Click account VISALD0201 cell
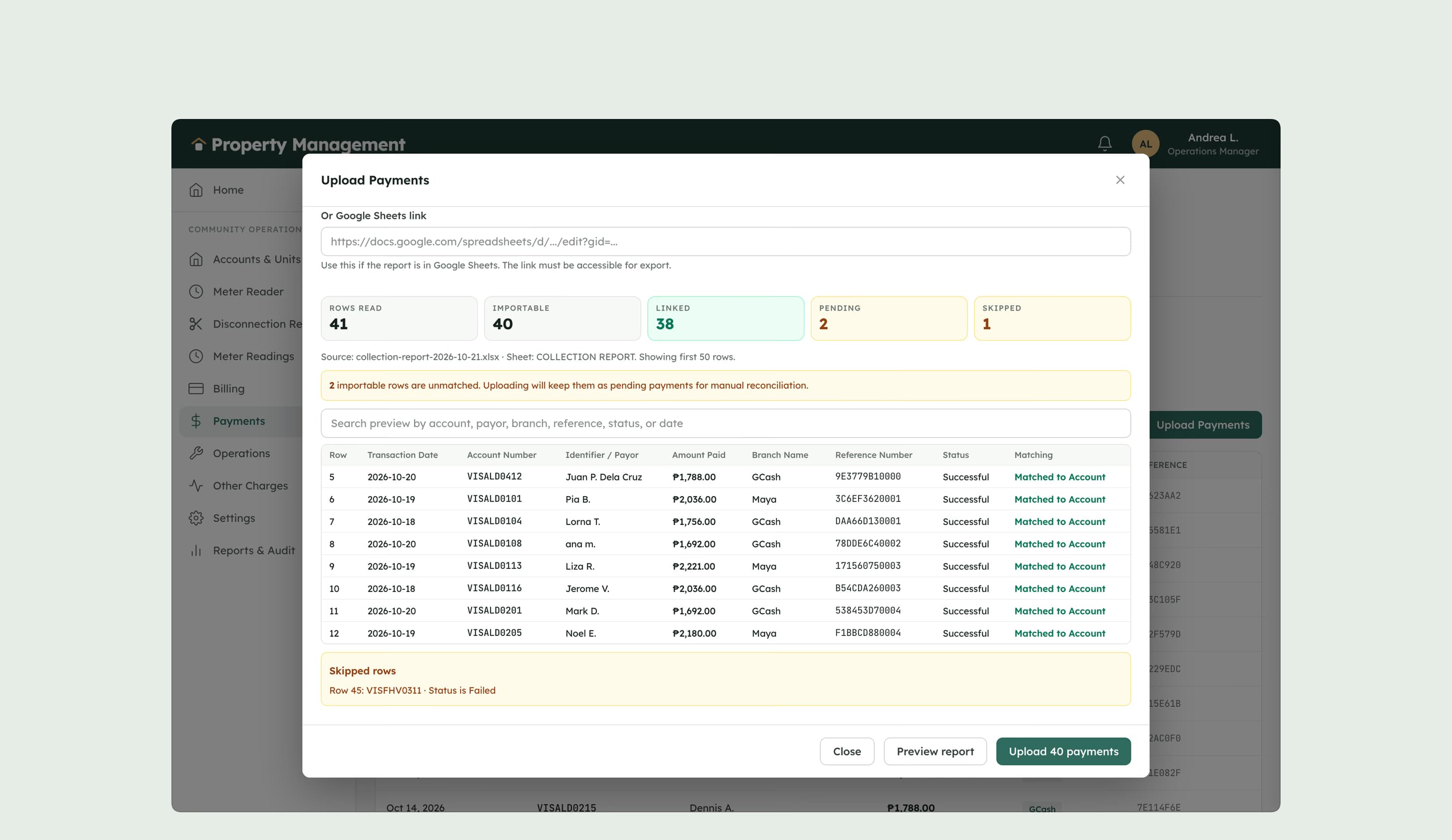1452x840 pixels. (x=495, y=611)
